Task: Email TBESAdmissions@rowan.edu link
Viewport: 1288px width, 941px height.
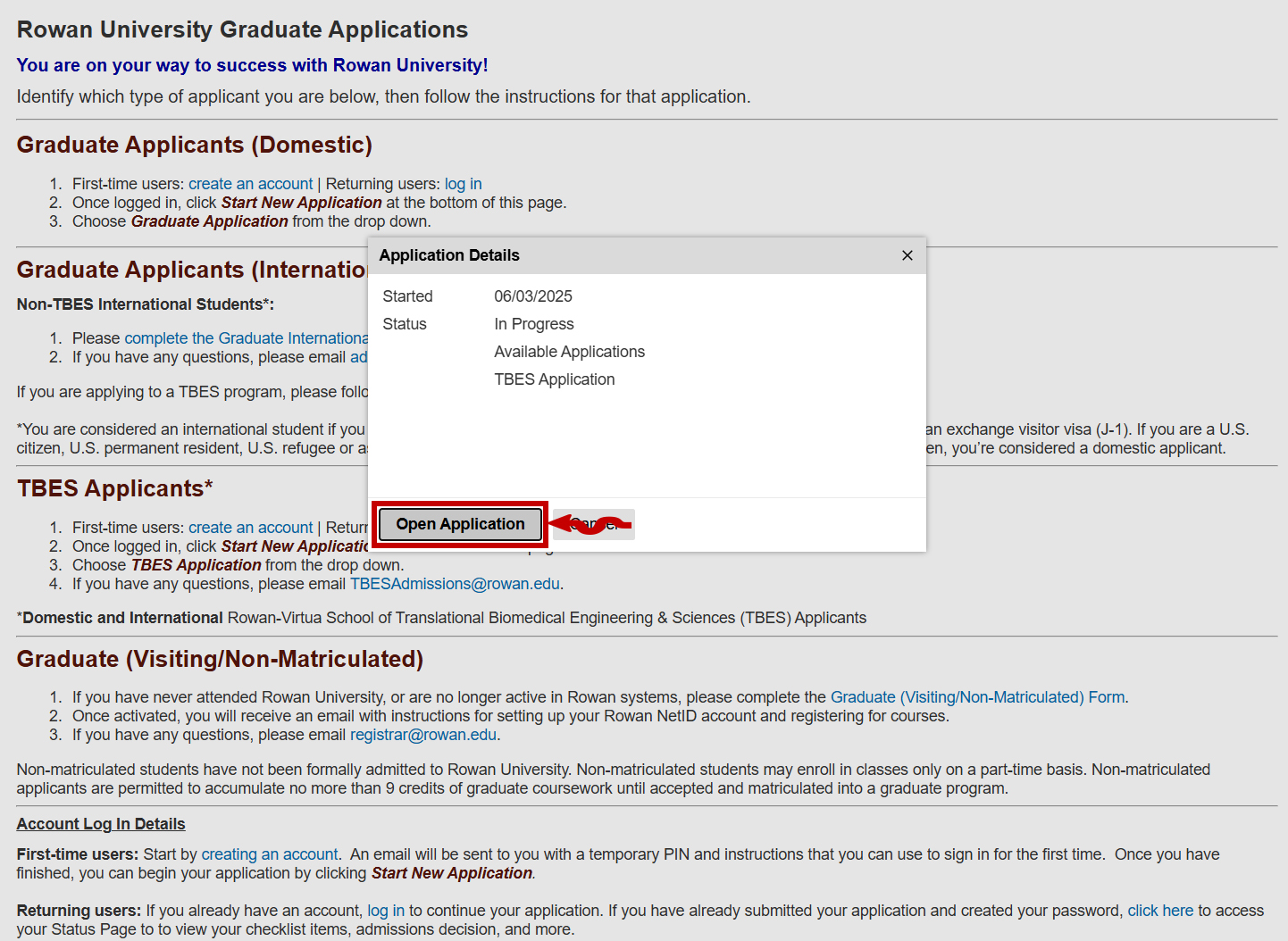Action: coord(455,584)
